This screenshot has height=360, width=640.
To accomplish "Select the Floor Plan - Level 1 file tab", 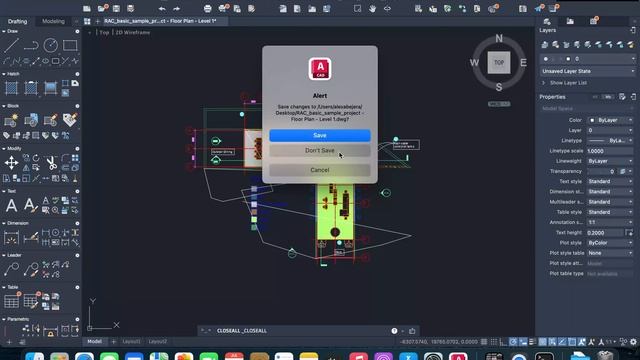I will [160, 21].
